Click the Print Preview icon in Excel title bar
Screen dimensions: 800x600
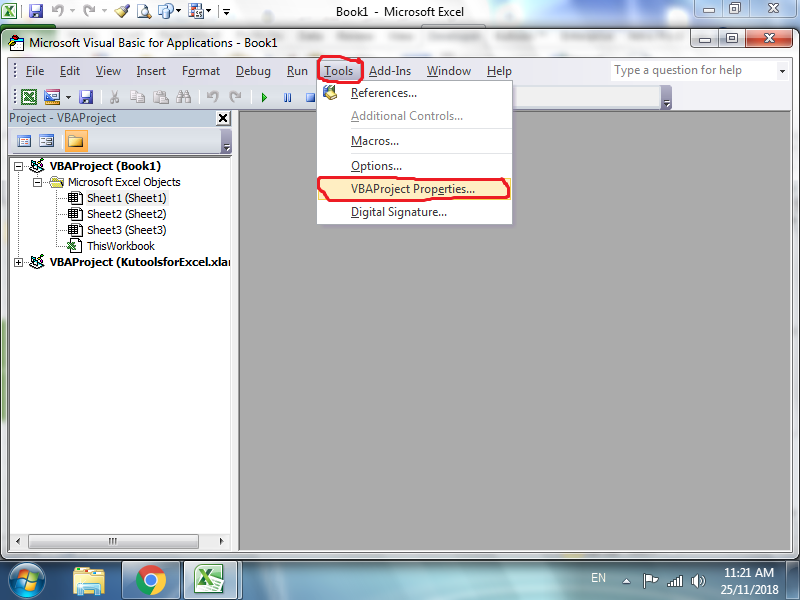pos(144,11)
